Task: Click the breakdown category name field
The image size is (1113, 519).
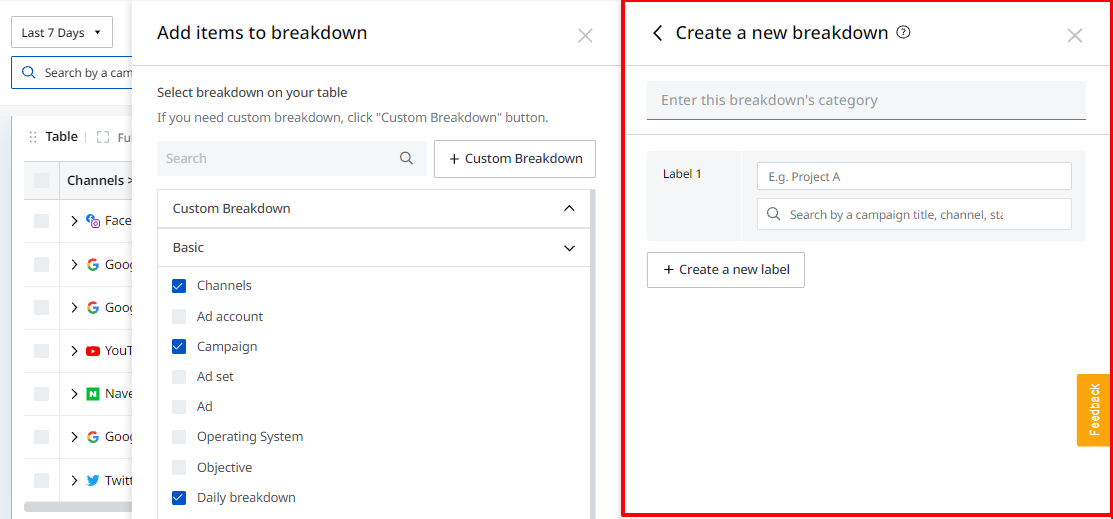Action: click(x=866, y=100)
